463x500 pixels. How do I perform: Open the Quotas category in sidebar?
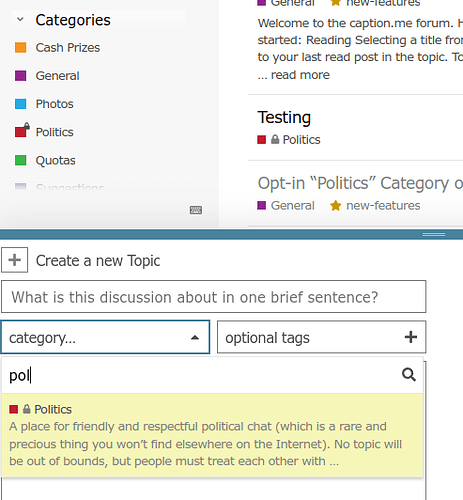pyautogui.click(x=55, y=160)
